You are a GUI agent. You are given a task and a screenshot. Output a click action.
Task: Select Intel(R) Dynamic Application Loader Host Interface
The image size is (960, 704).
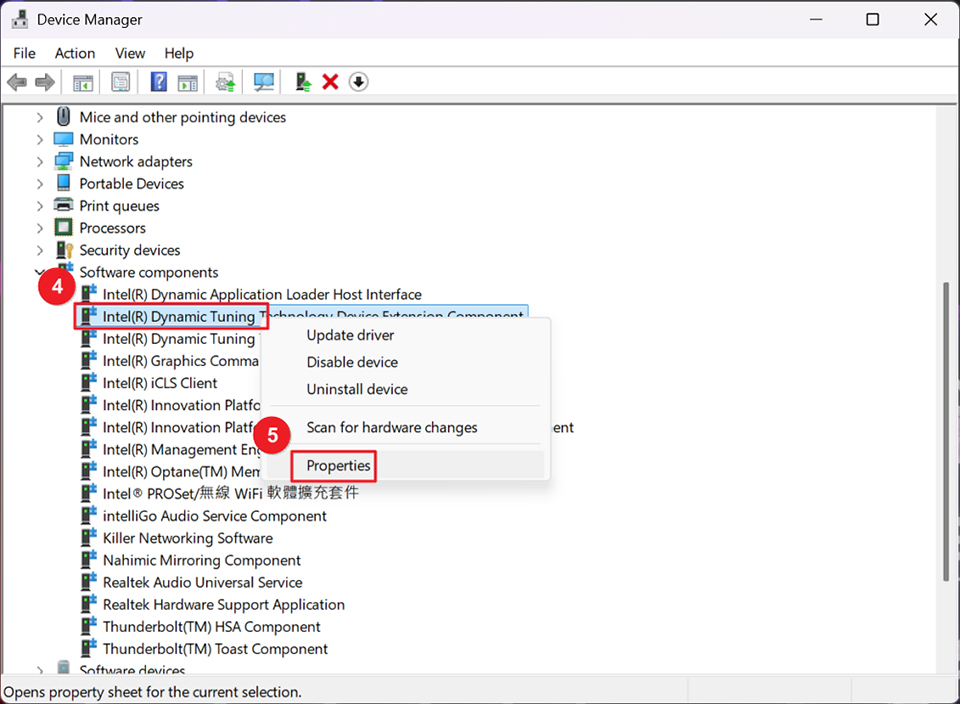pyautogui.click(x=262, y=294)
